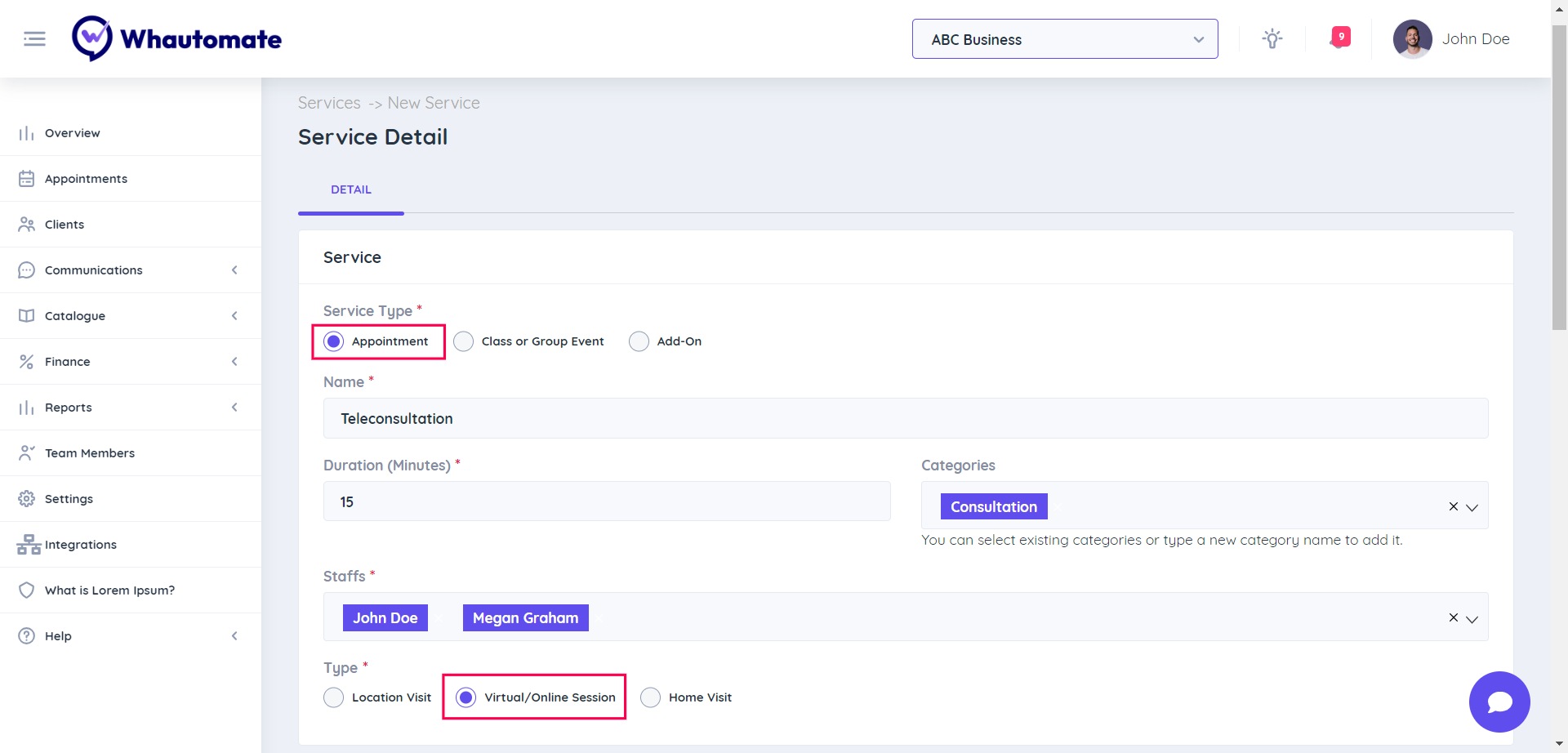Expand the Categories dropdown arrow
Screen dimensions: 1568x753
click(x=1472, y=507)
